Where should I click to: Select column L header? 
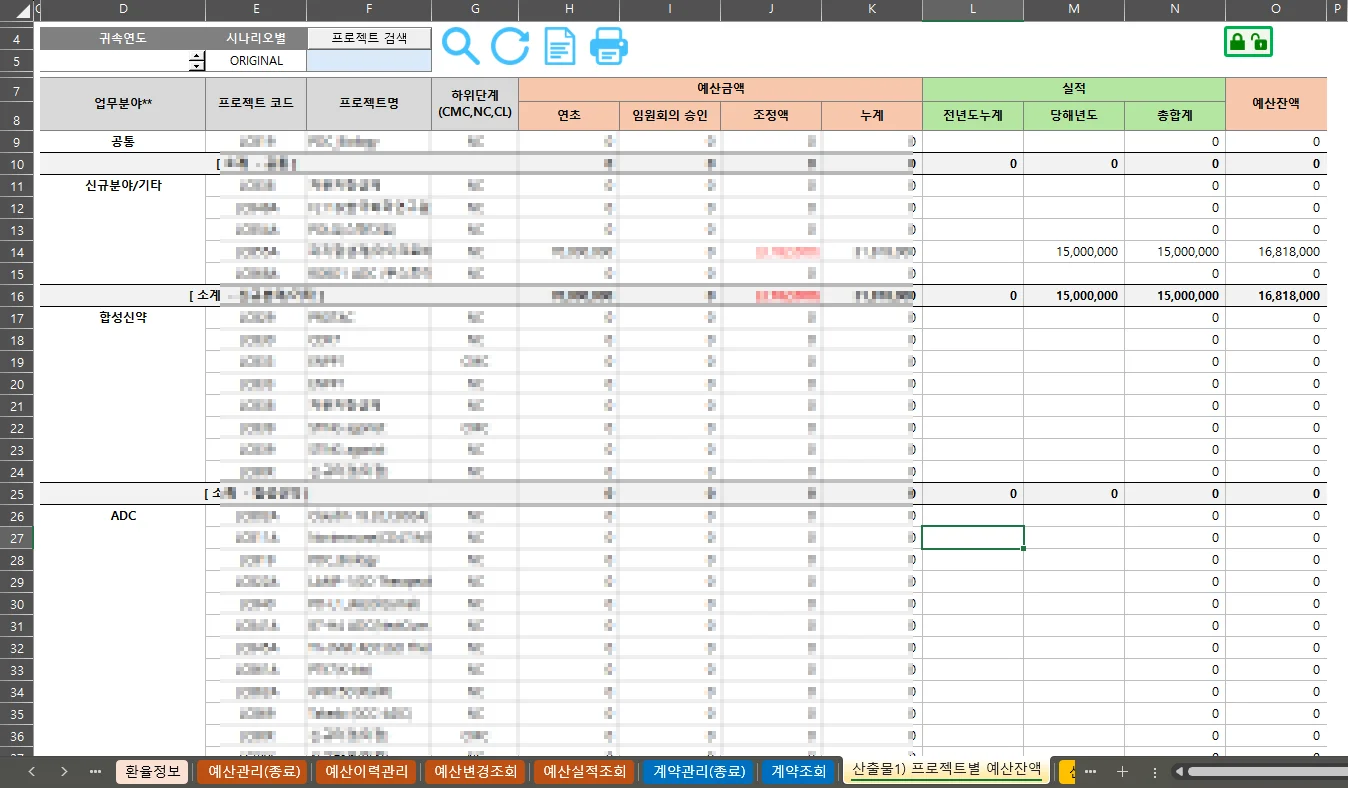click(972, 10)
